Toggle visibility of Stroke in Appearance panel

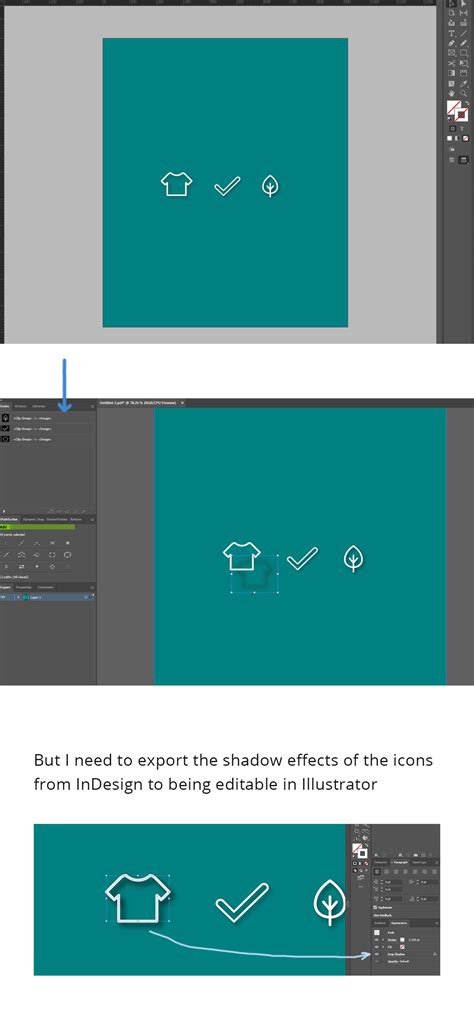pyautogui.click(x=376, y=940)
